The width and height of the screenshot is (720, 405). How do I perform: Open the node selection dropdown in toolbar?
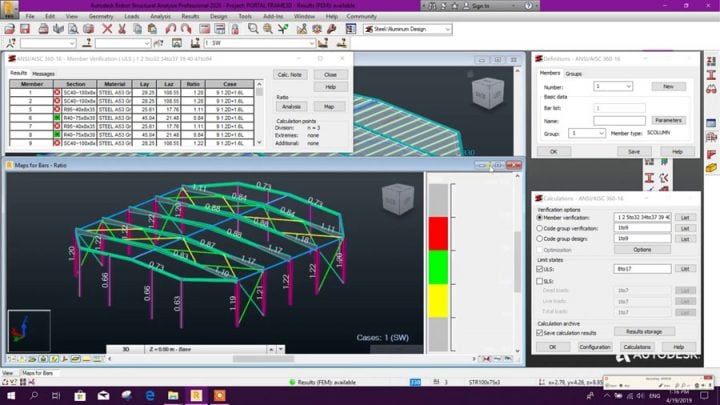(72, 43)
